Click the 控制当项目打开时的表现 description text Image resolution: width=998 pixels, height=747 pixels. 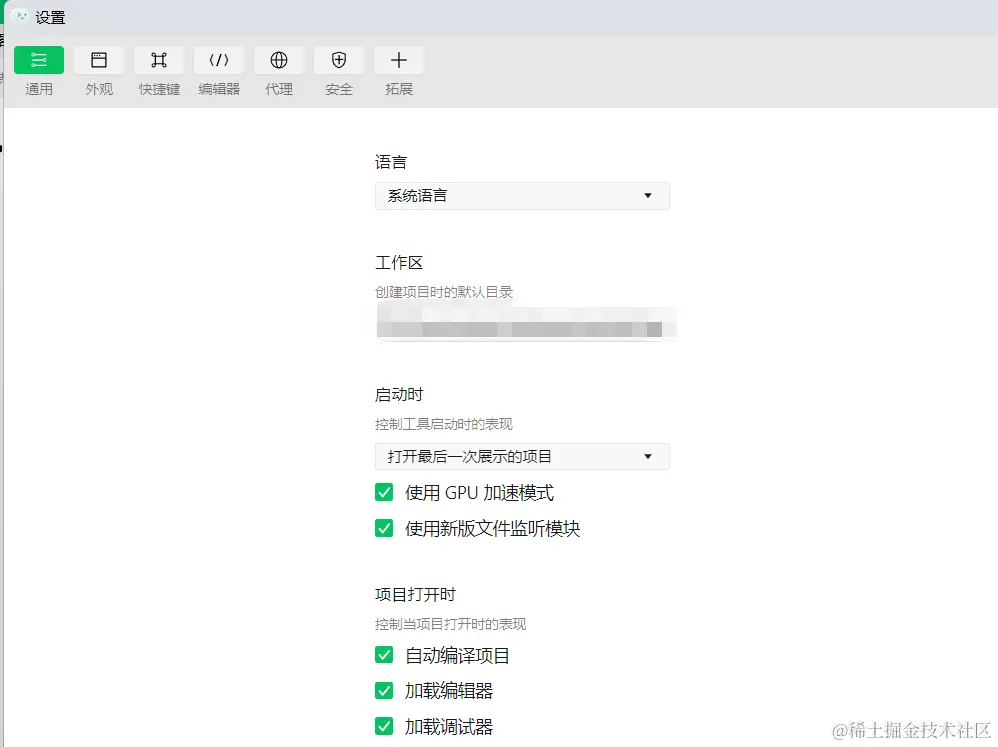[451, 624]
